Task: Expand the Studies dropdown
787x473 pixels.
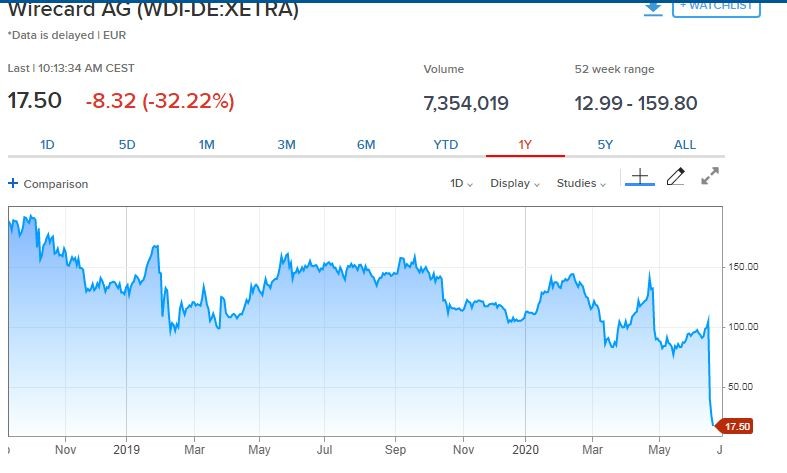Action: tap(580, 184)
